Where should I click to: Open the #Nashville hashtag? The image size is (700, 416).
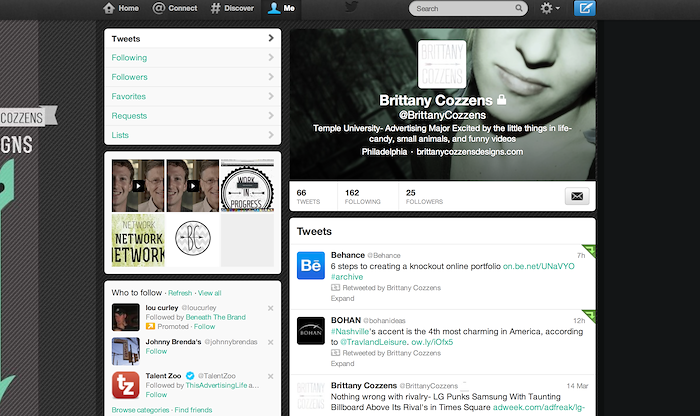[x=350, y=331]
